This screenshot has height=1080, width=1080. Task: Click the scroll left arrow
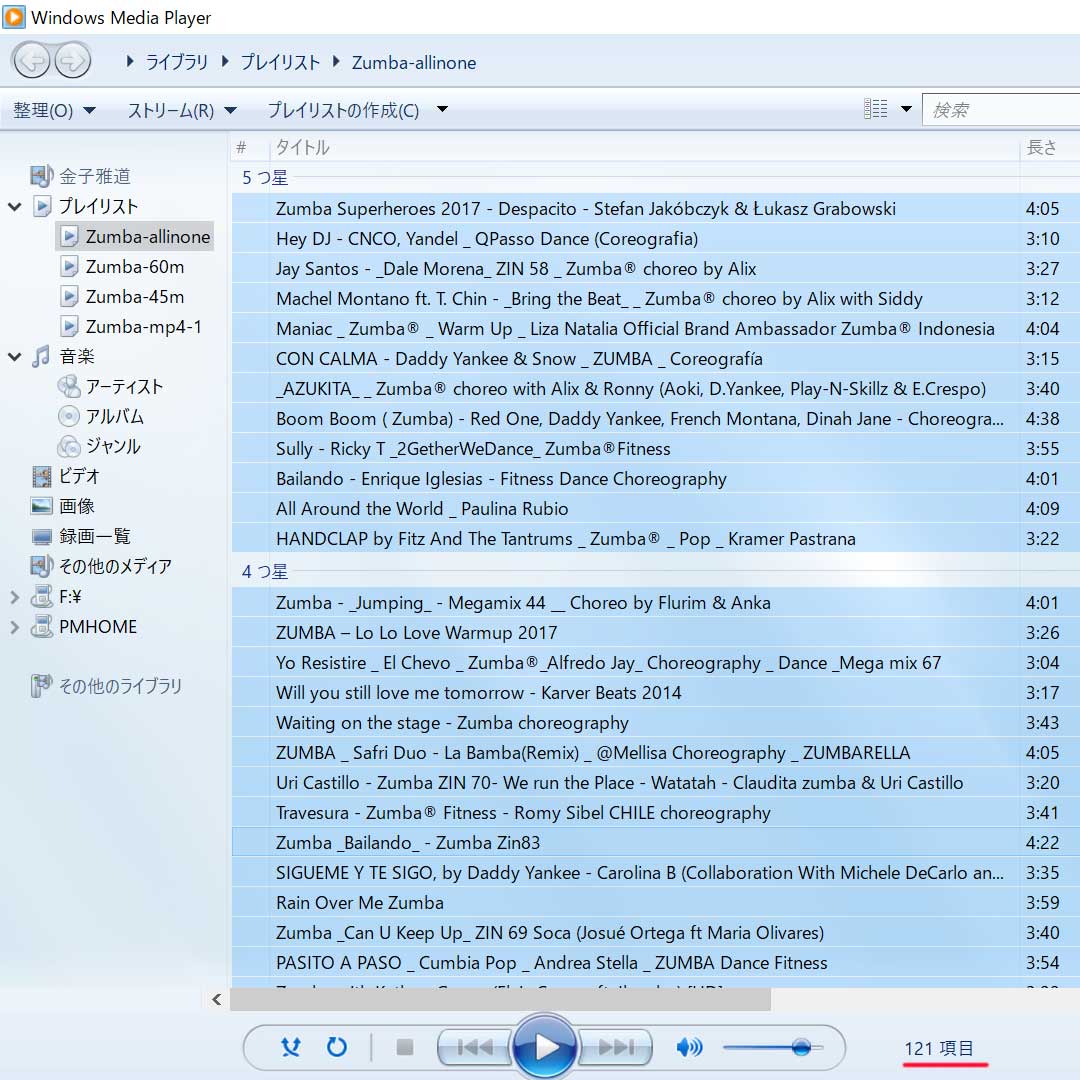click(x=216, y=999)
